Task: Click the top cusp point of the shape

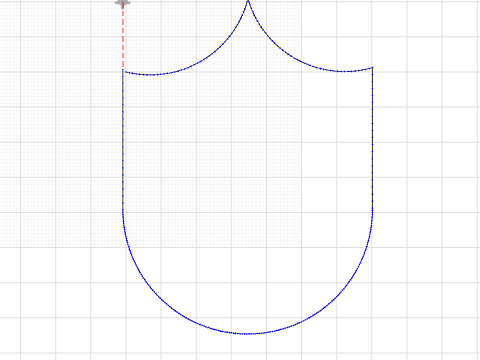Action: [x=248, y=1]
